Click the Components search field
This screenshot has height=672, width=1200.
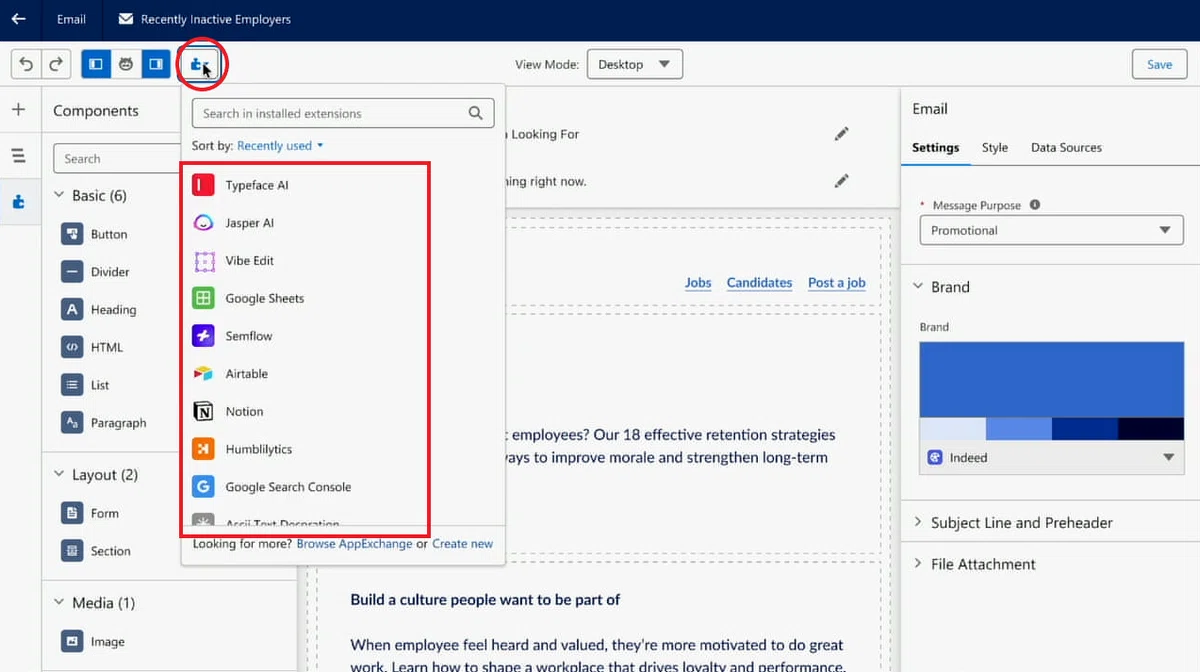(118, 158)
